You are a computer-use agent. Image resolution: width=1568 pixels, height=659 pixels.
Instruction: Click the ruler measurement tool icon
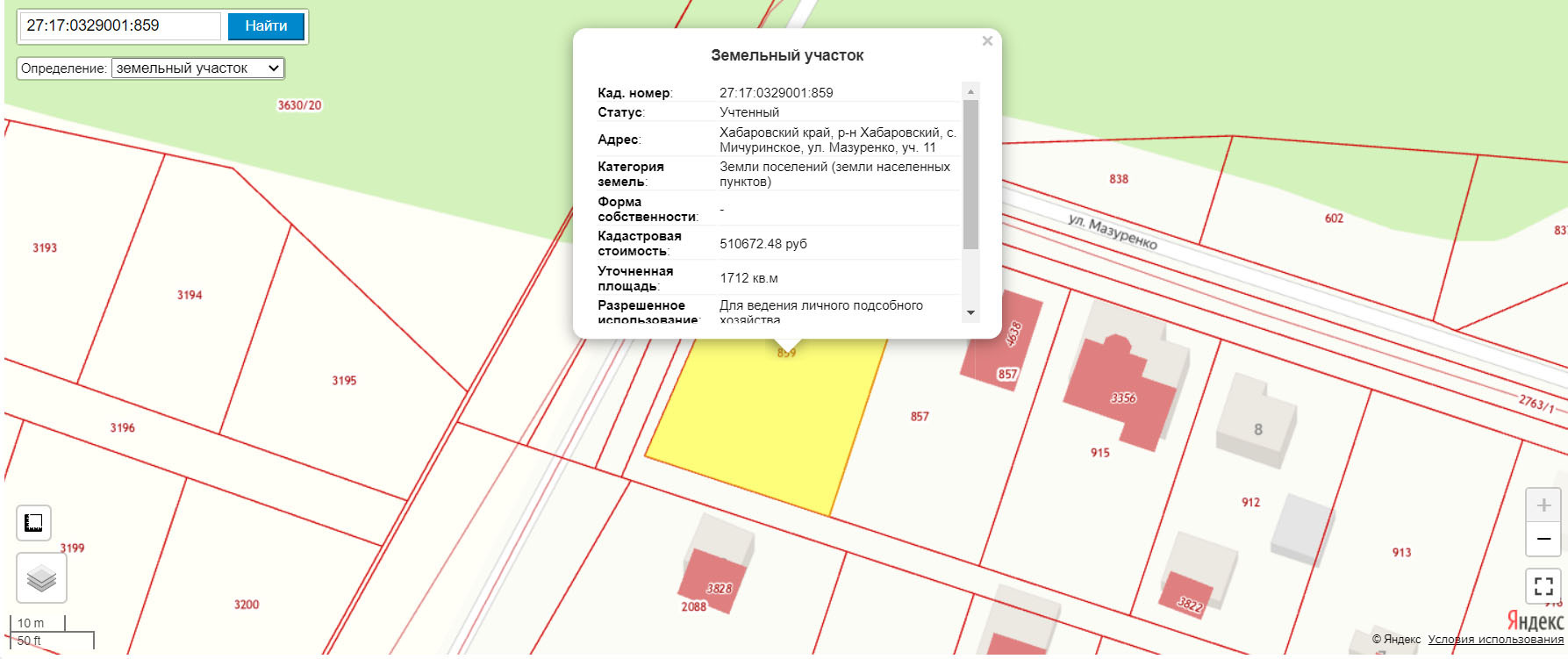(x=33, y=523)
